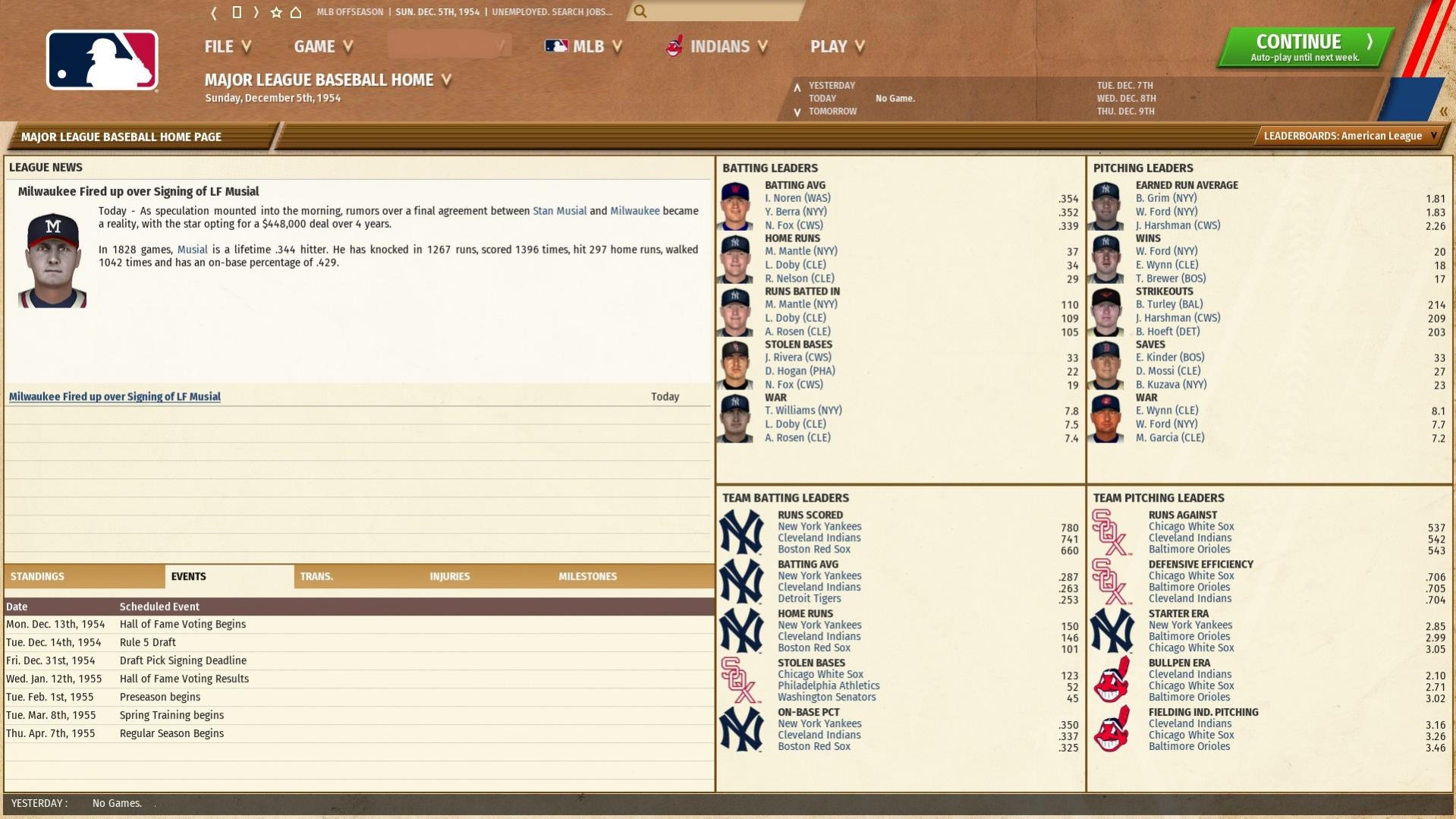Click the search magnifier icon
1456x819 pixels.
[640, 11]
